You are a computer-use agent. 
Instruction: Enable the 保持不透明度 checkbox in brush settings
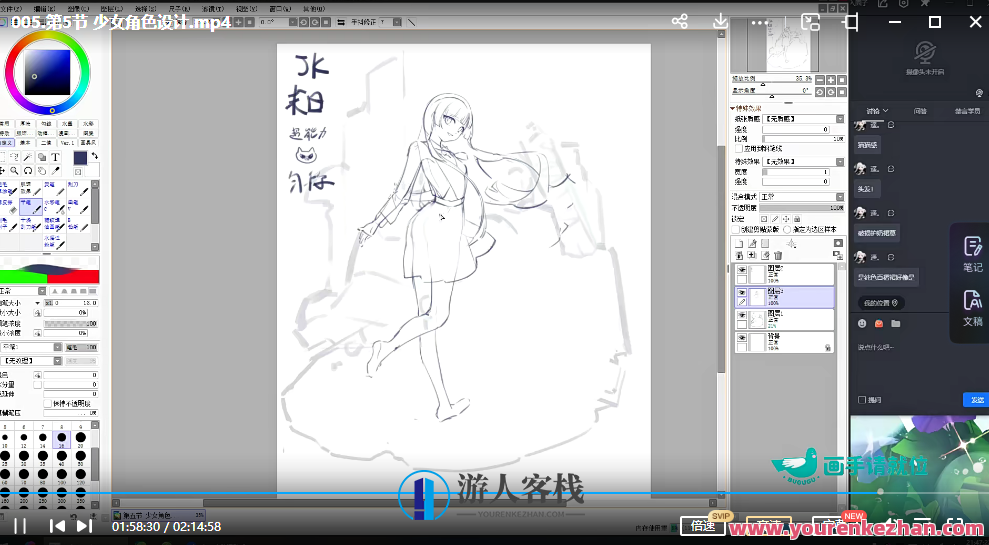[47, 403]
